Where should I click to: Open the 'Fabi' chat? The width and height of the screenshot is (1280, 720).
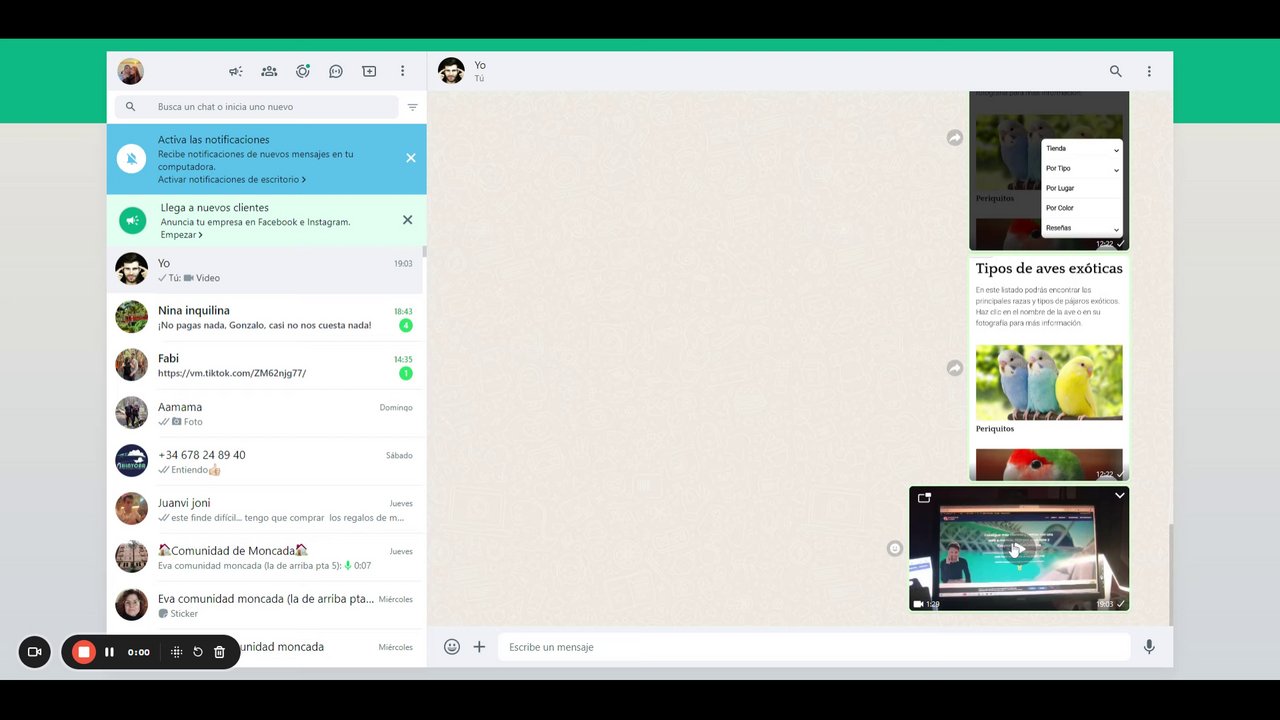coord(265,366)
